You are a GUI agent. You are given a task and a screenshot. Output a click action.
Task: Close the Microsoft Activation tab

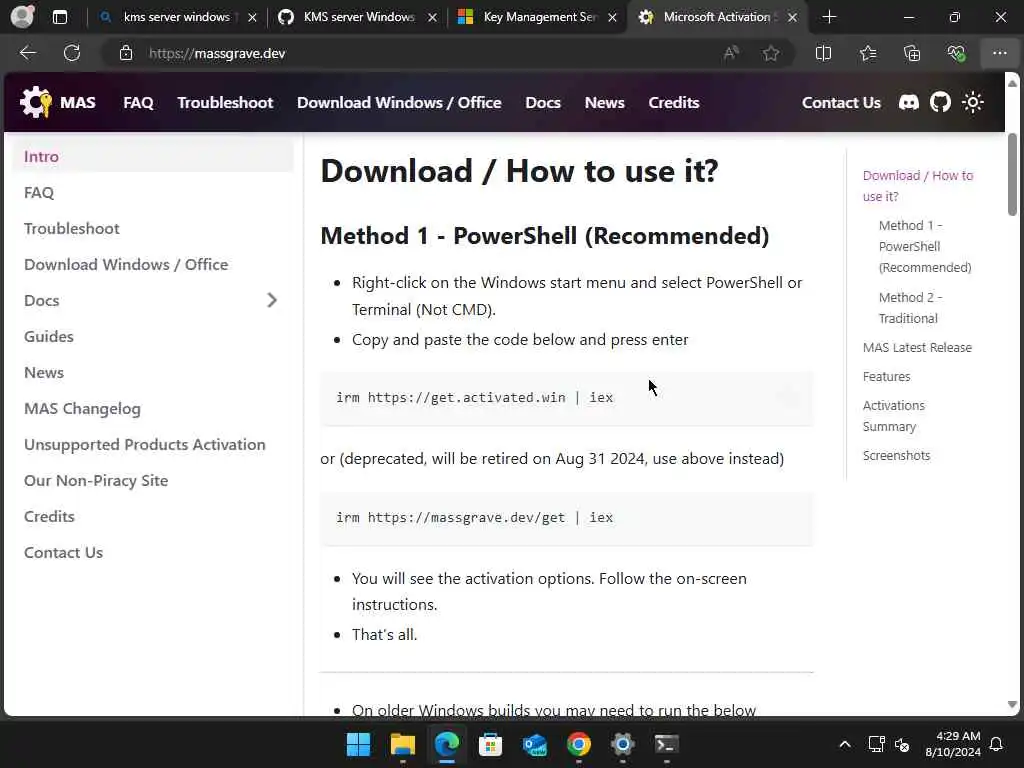[x=792, y=18]
